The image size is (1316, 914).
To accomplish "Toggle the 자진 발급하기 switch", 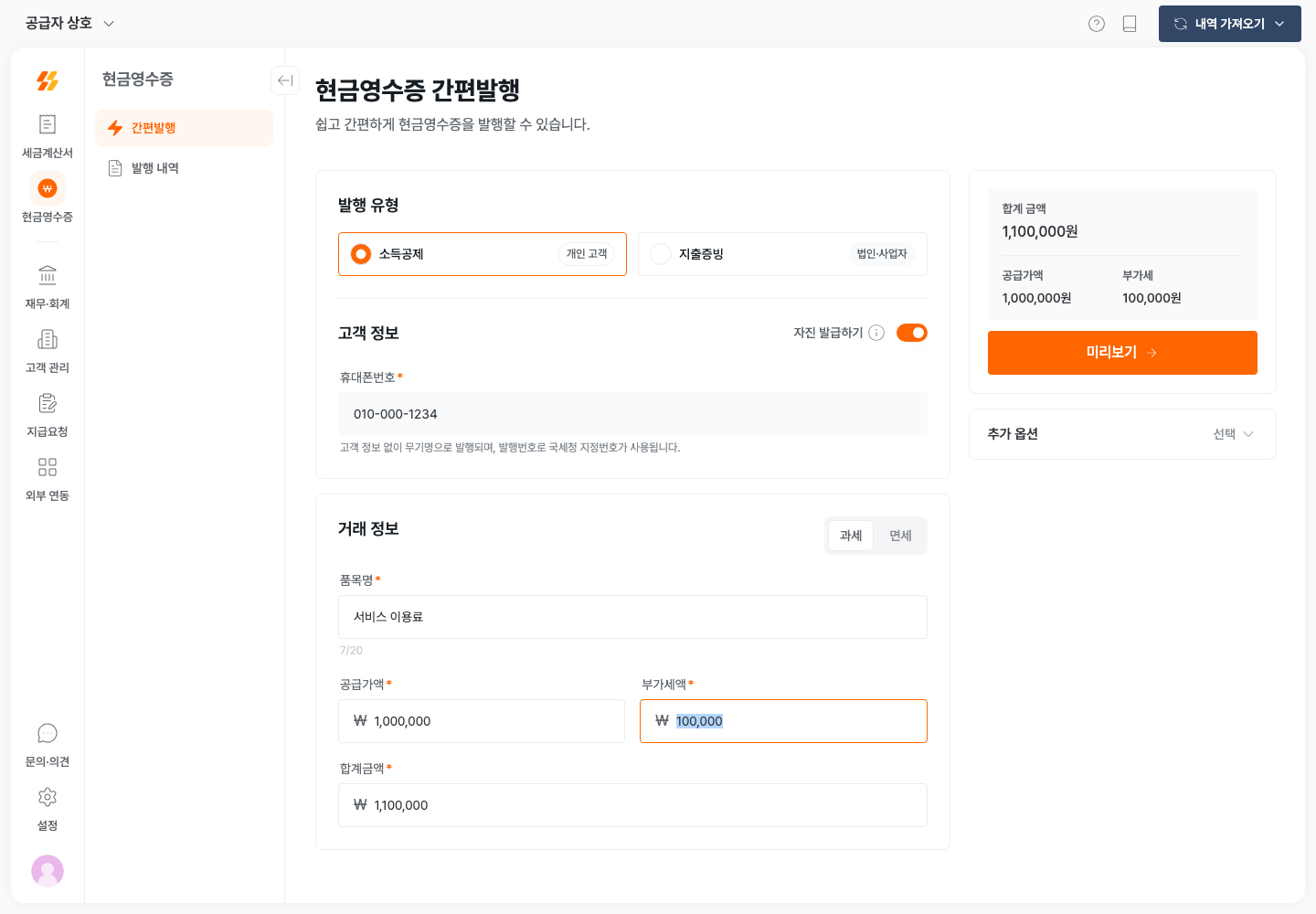I will pos(912,333).
